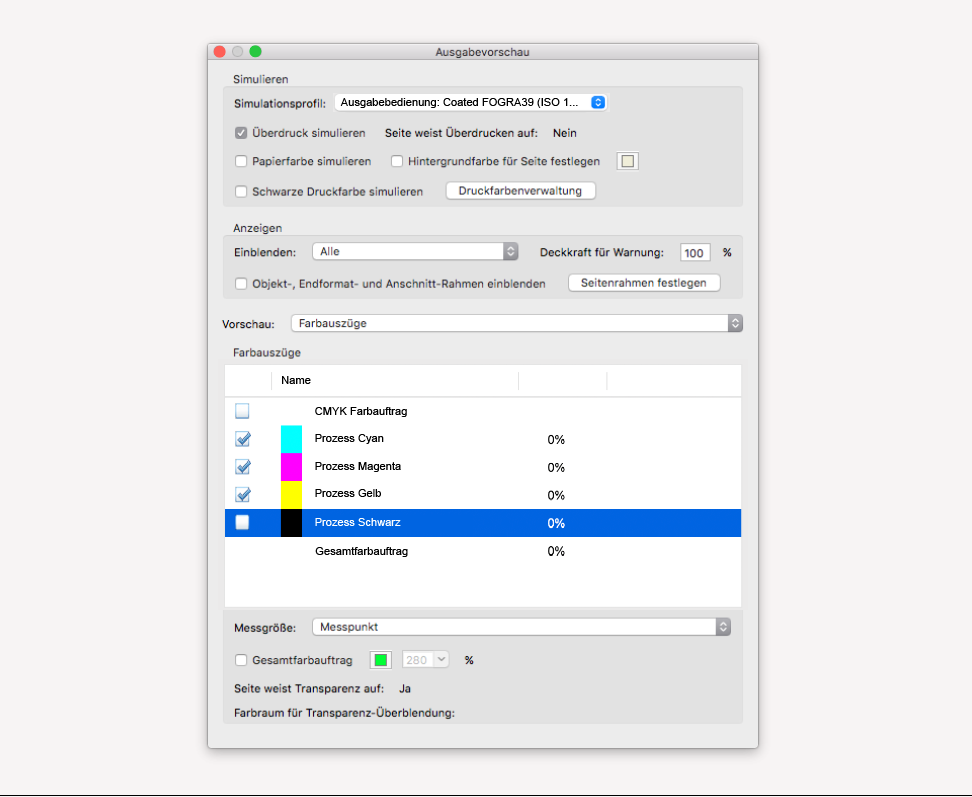Enable the Papierfarbe simulieren checkbox
Viewport: 972px width, 797px height.
click(x=241, y=161)
